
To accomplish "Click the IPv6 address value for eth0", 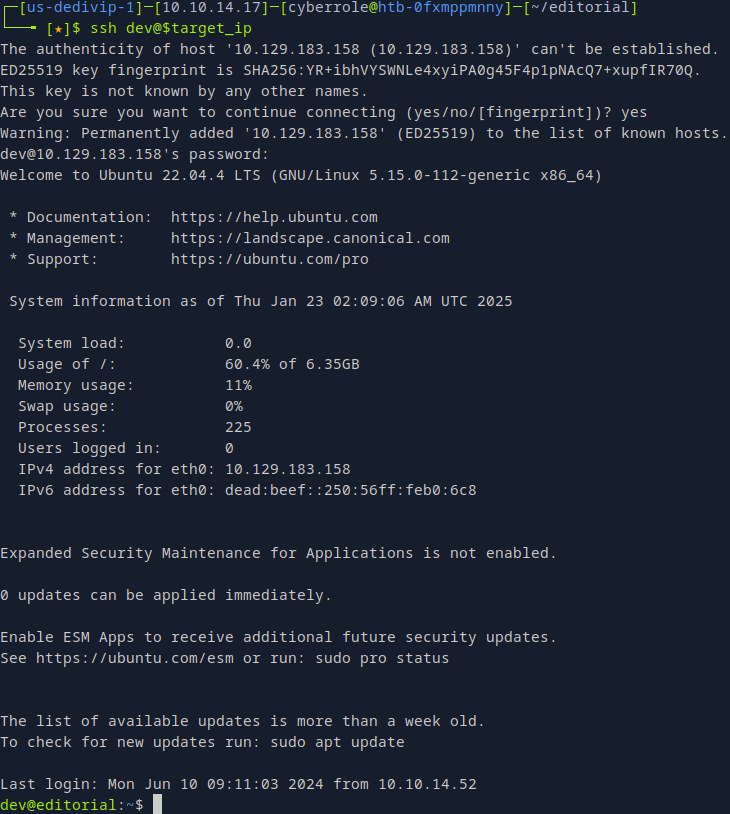I will tap(350, 490).
